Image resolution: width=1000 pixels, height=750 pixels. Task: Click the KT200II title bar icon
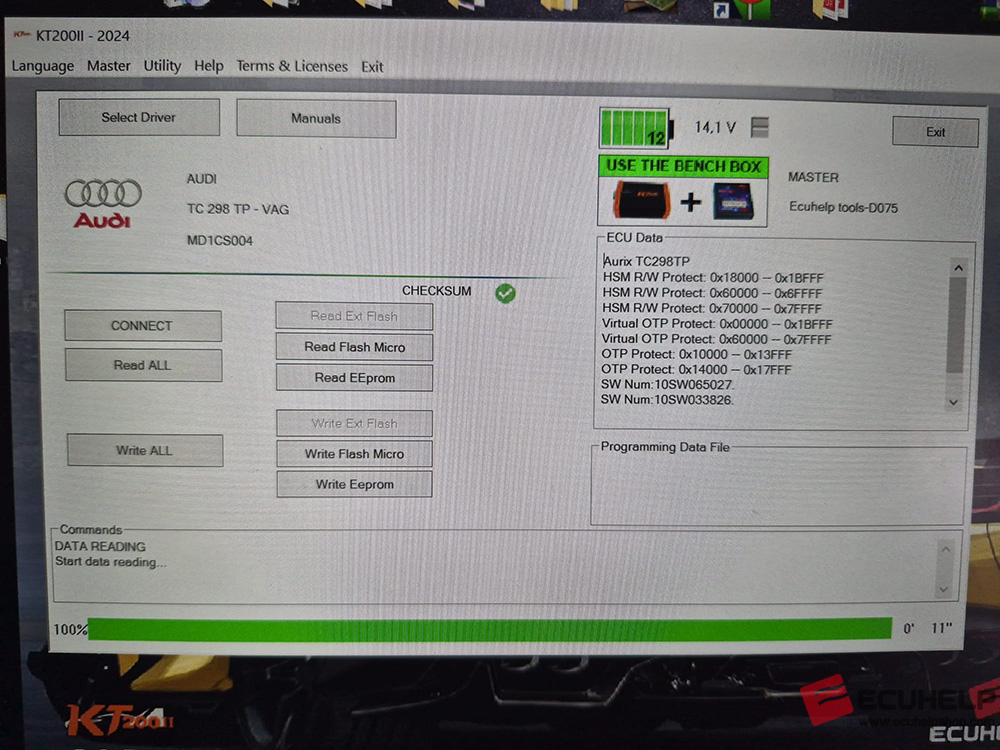point(22,34)
